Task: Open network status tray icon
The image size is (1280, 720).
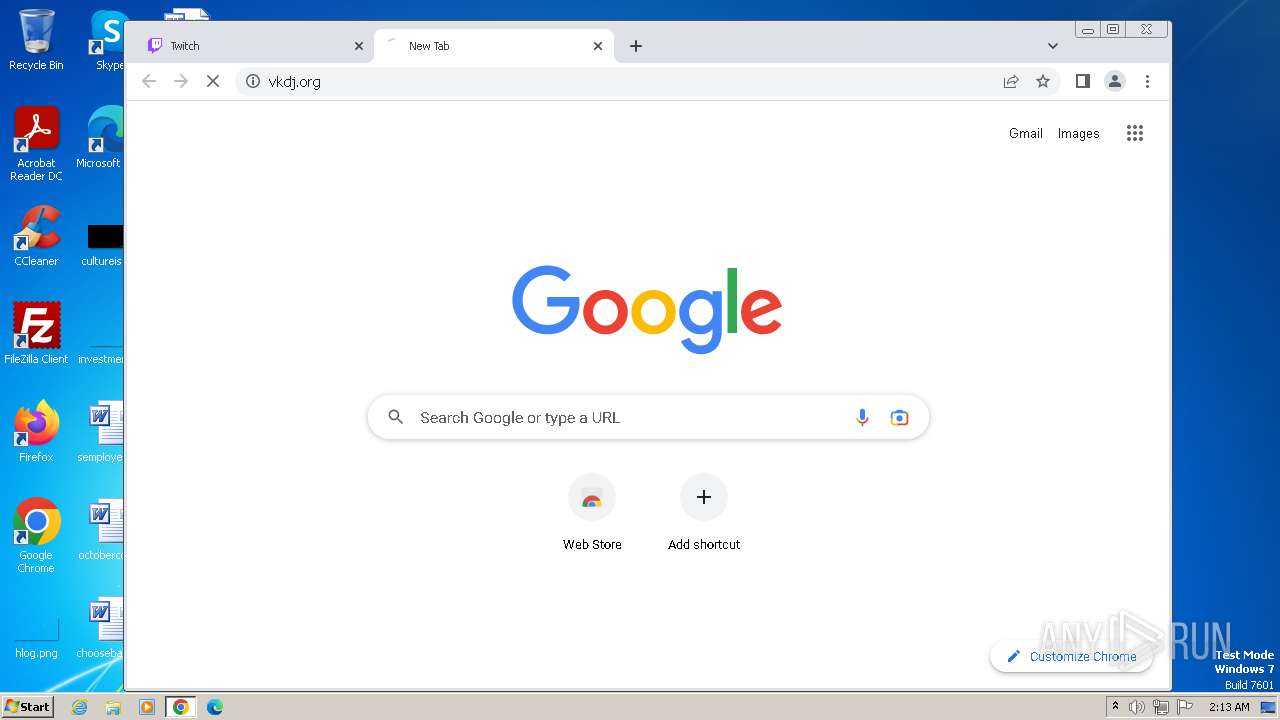Action: tap(1161, 707)
